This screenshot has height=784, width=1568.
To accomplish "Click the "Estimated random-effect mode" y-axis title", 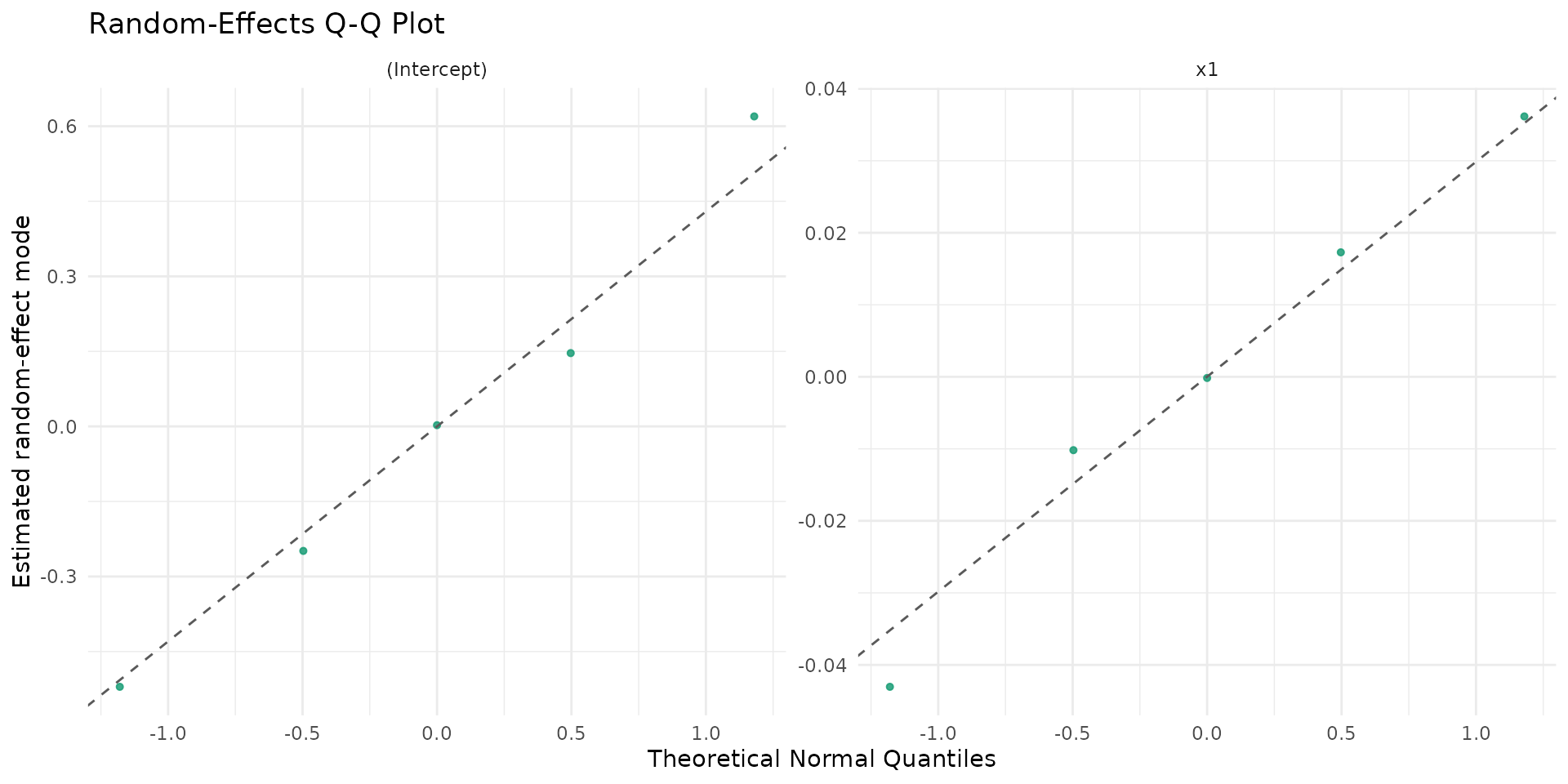I will coord(23,401).
